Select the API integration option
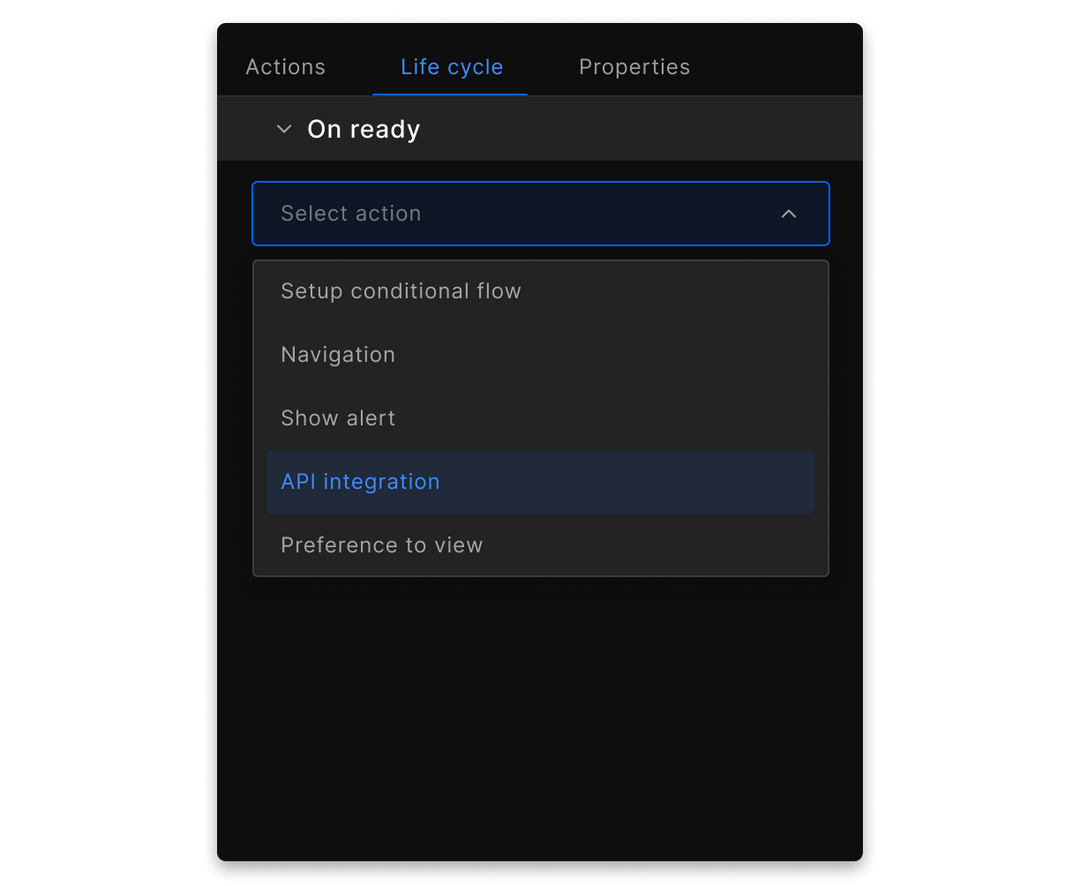The height and width of the screenshot is (886, 1080). pyautogui.click(x=360, y=481)
